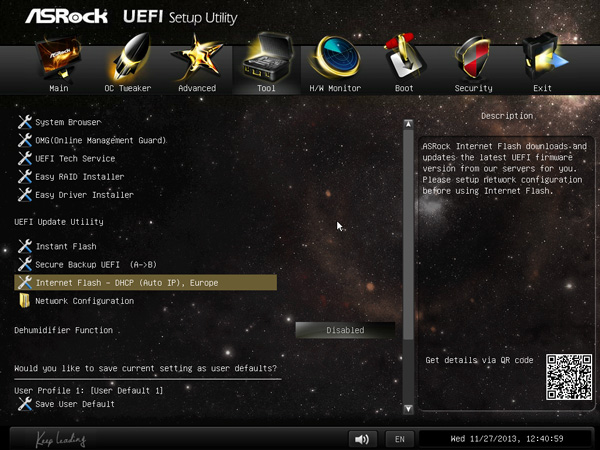The width and height of the screenshot is (600, 450).
Task: Open UEFI Tech Service
Action: (x=75, y=158)
